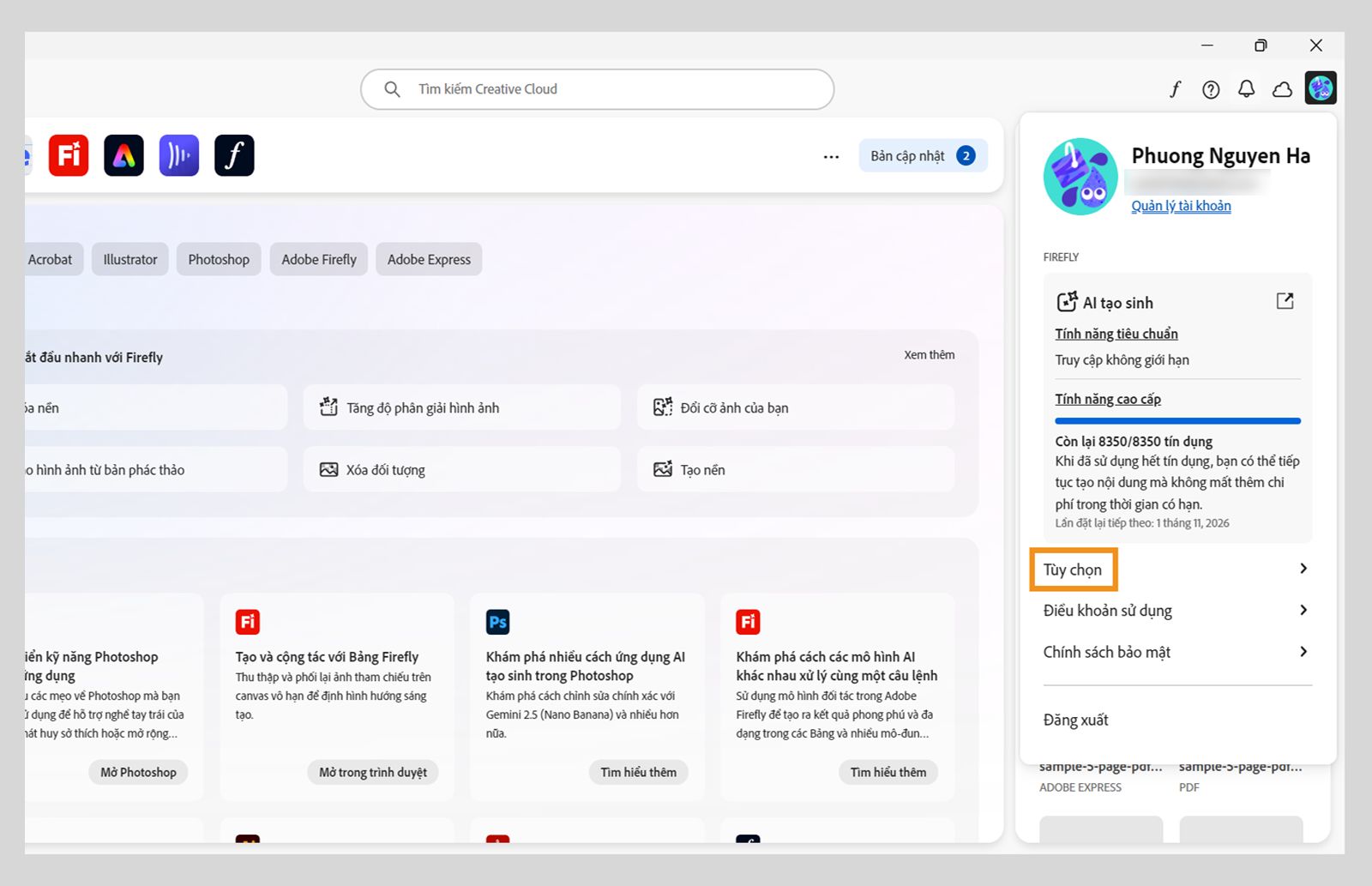Image resolution: width=1372 pixels, height=886 pixels.
Task: Choose Đăng xuất to sign out
Action: [x=1075, y=720]
